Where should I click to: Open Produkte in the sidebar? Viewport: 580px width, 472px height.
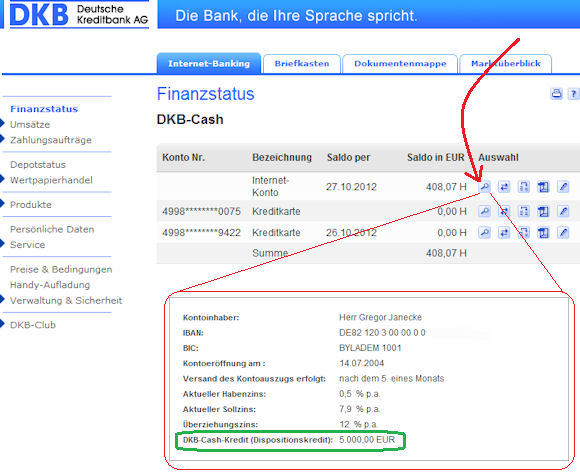(31, 205)
